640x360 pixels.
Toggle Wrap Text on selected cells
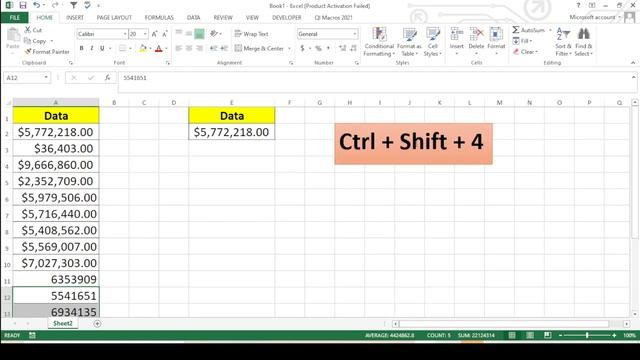[251, 34]
